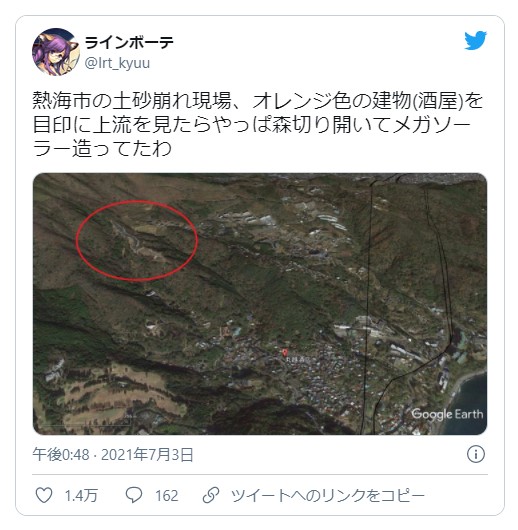Viewport: 518px width, 530px height.
Task: Click ツイートへのリンクをコピー text
Action: pos(327,496)
